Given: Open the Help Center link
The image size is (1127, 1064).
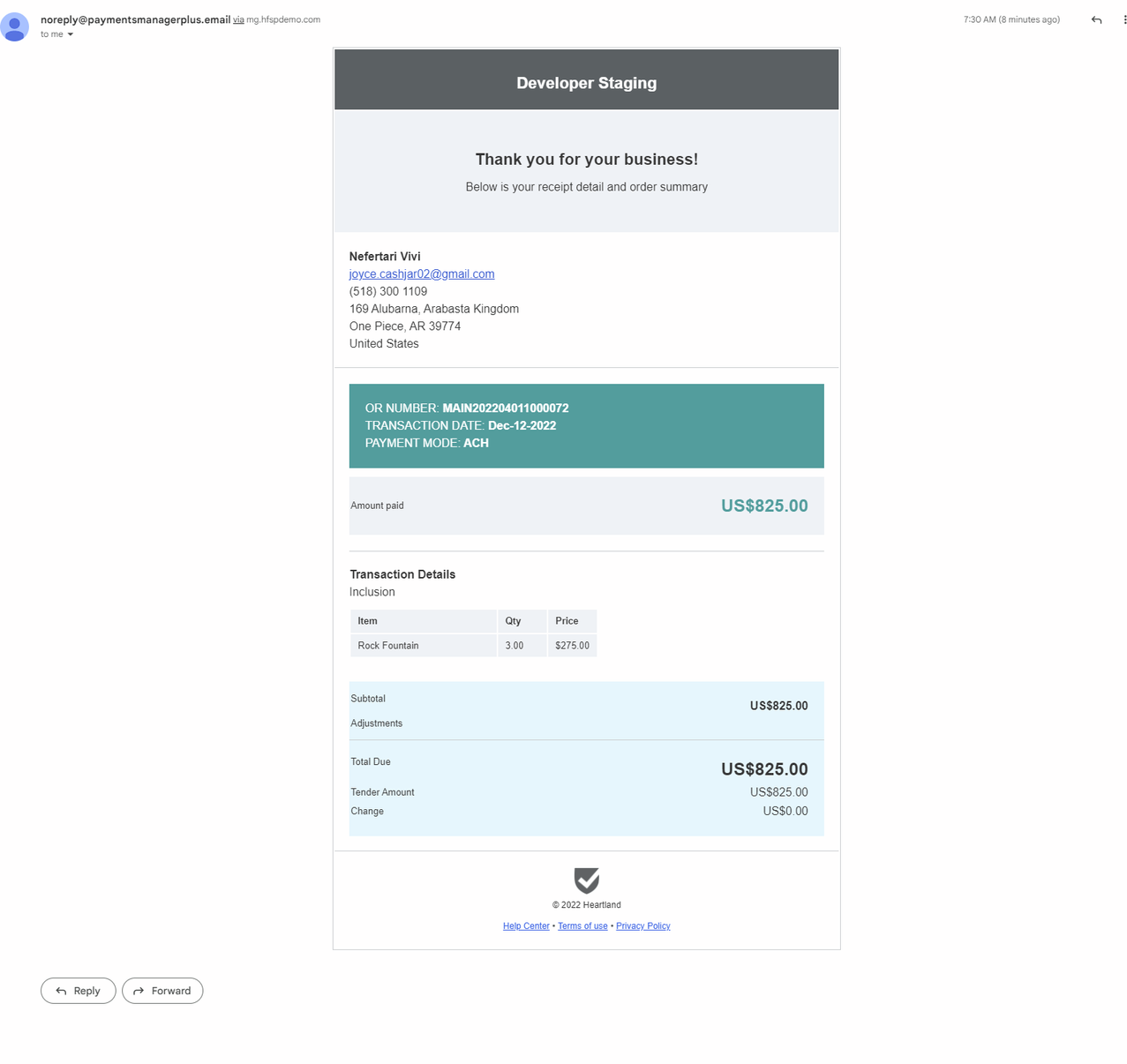Looking at the screenshot, I should click(x=526, y=925).
